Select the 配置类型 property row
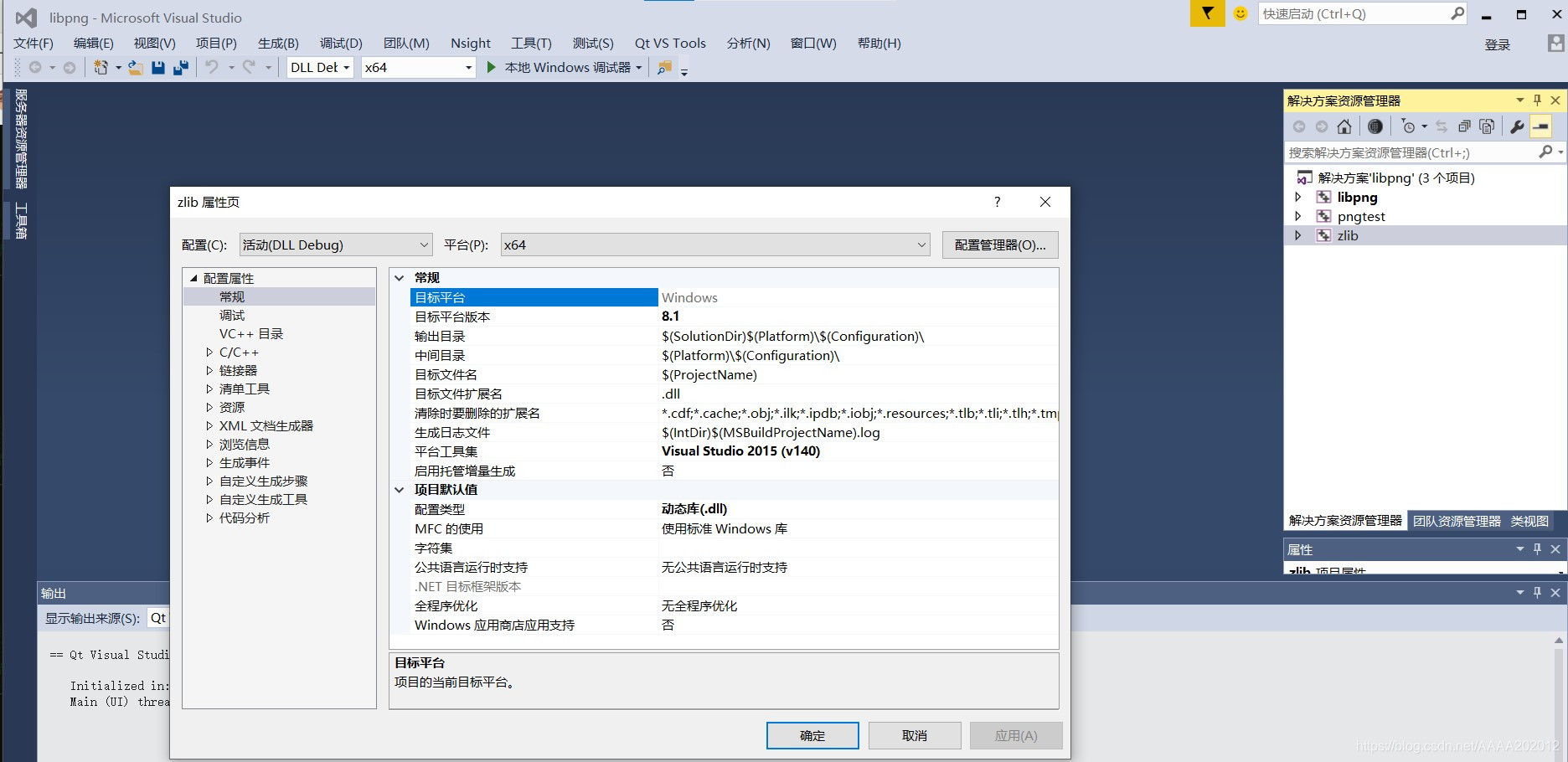Viewport: 1568px width, 762px height. click(x=734, y=509)
